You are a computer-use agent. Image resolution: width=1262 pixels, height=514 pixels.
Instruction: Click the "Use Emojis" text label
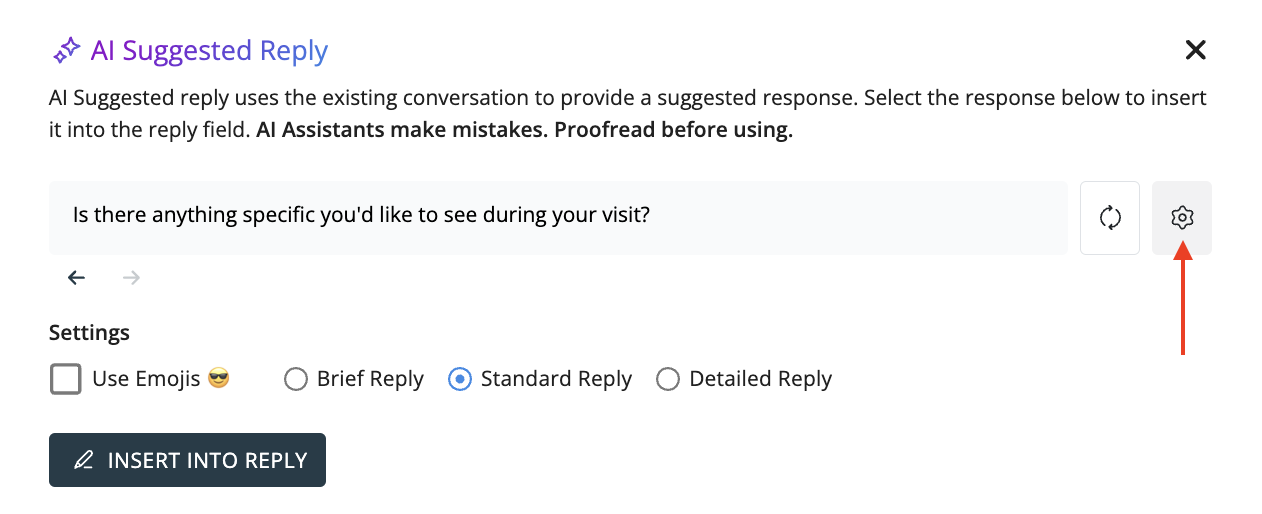(x=146, y=380)
